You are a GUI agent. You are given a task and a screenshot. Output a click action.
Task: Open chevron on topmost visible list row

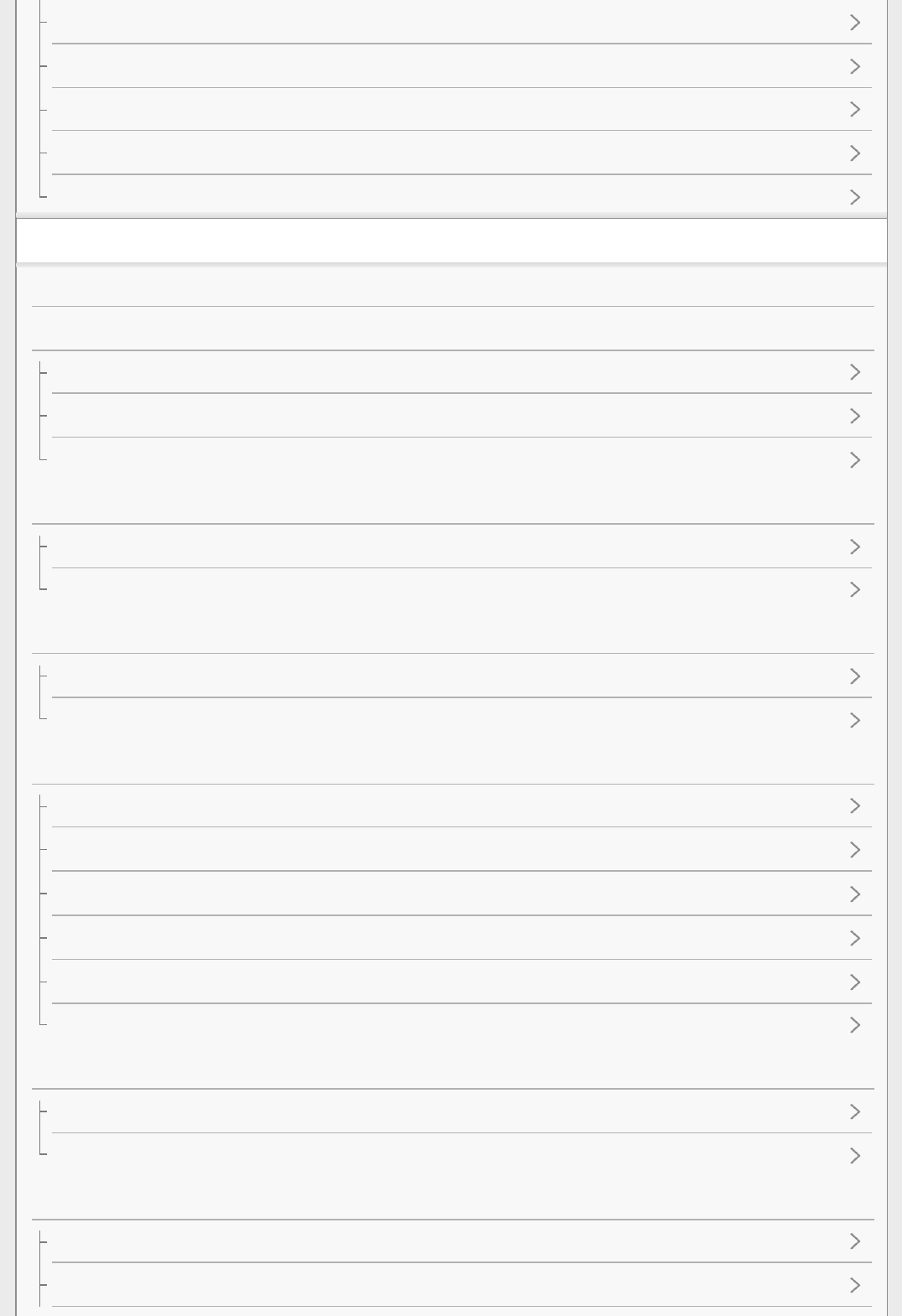[854, 23]
